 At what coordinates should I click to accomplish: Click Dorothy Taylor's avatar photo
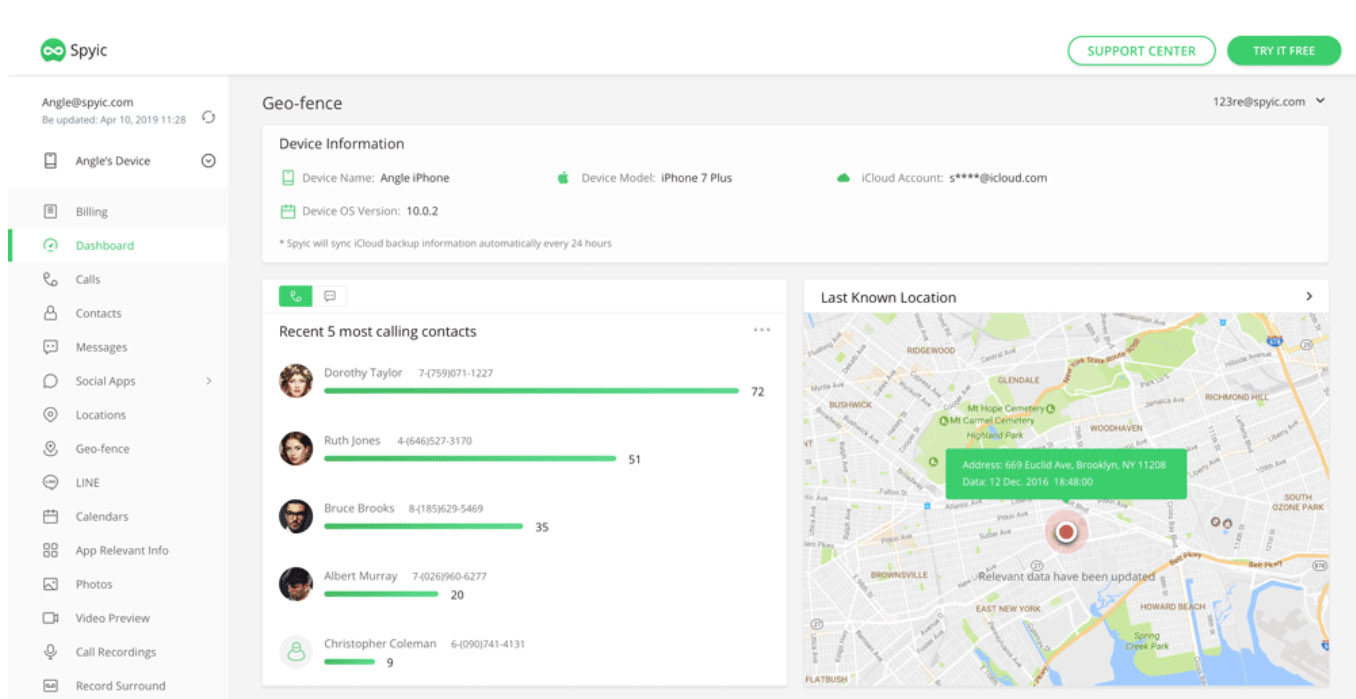296,381
